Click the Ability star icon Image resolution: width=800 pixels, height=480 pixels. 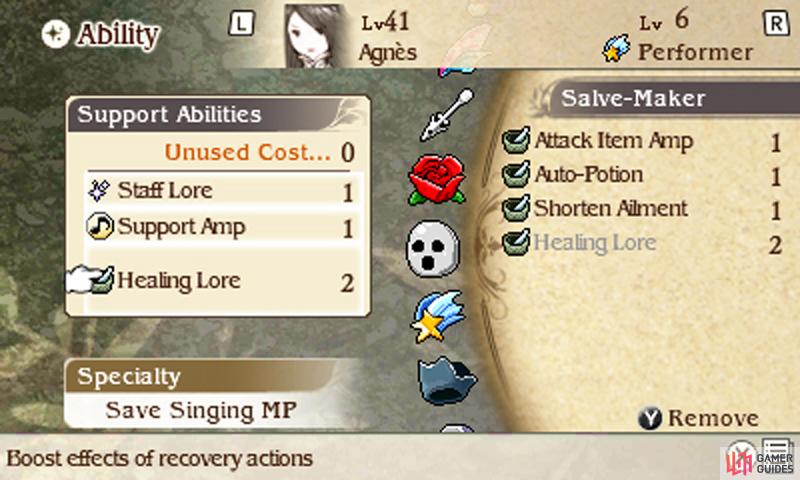56,34
